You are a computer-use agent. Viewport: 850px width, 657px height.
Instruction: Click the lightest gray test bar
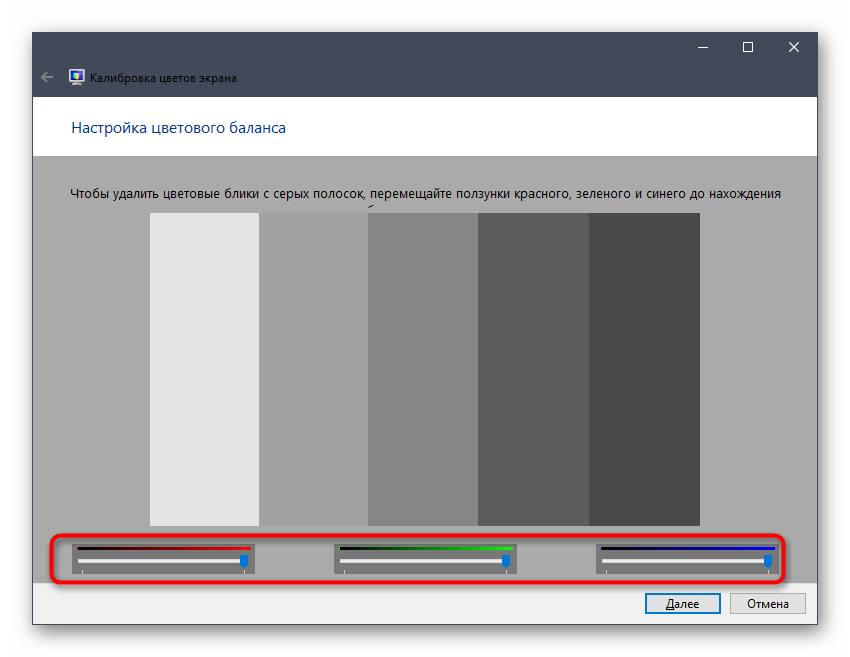[204, 369]
